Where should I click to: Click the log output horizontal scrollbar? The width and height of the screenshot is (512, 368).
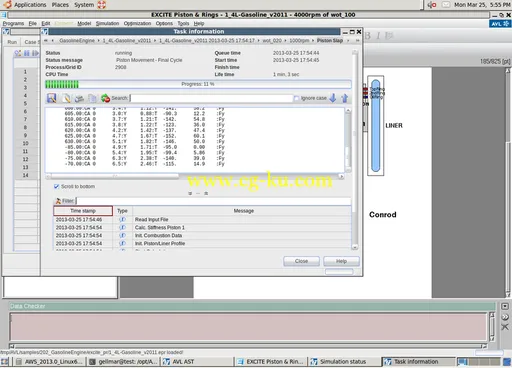(x=195, y=176)
